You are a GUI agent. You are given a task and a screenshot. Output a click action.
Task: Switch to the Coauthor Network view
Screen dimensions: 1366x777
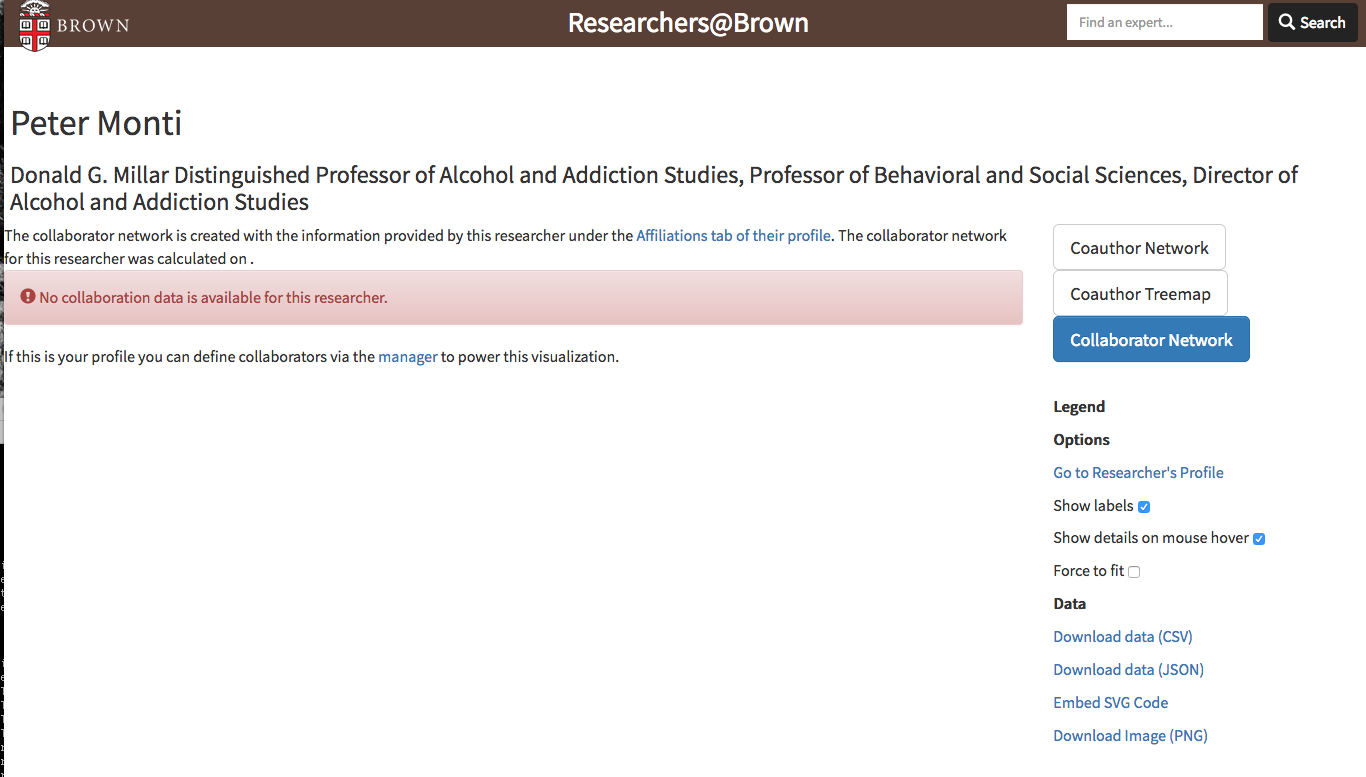(x=1139, y=248)
